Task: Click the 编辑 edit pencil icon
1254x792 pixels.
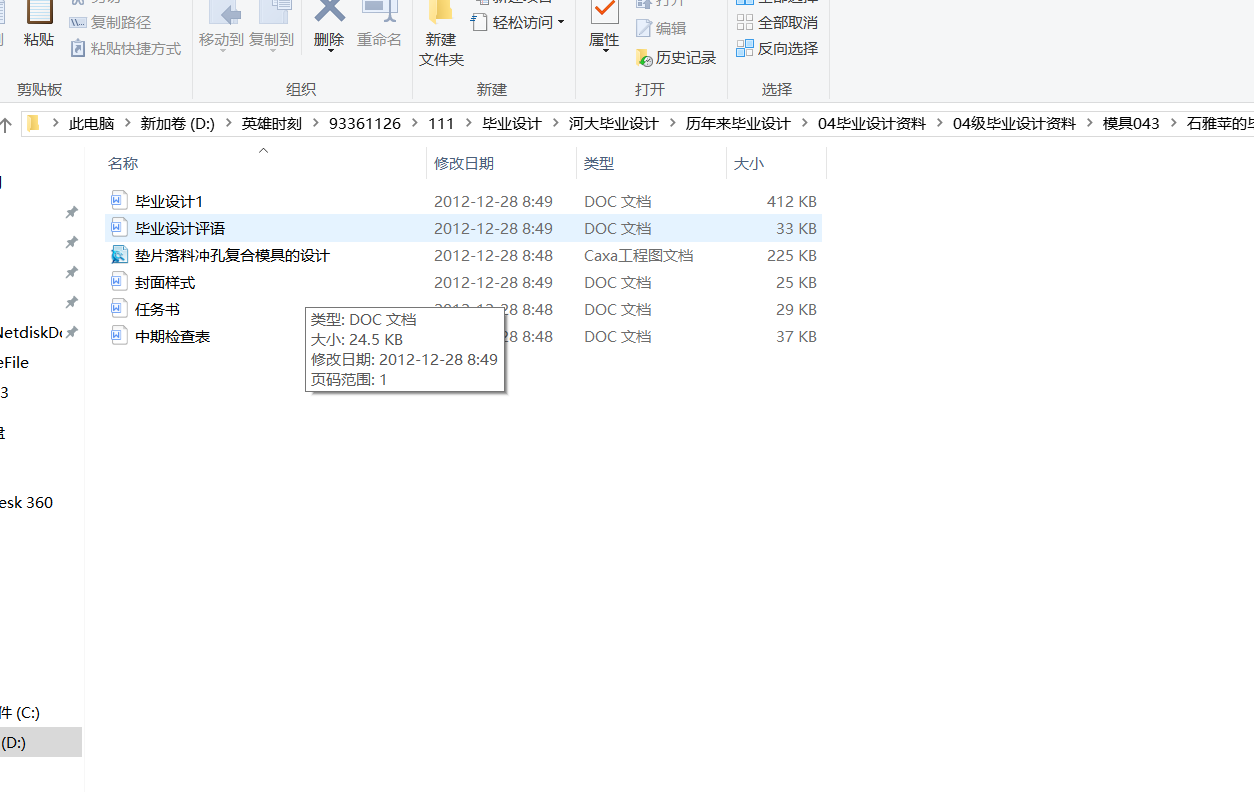Action: click(644, 28)
